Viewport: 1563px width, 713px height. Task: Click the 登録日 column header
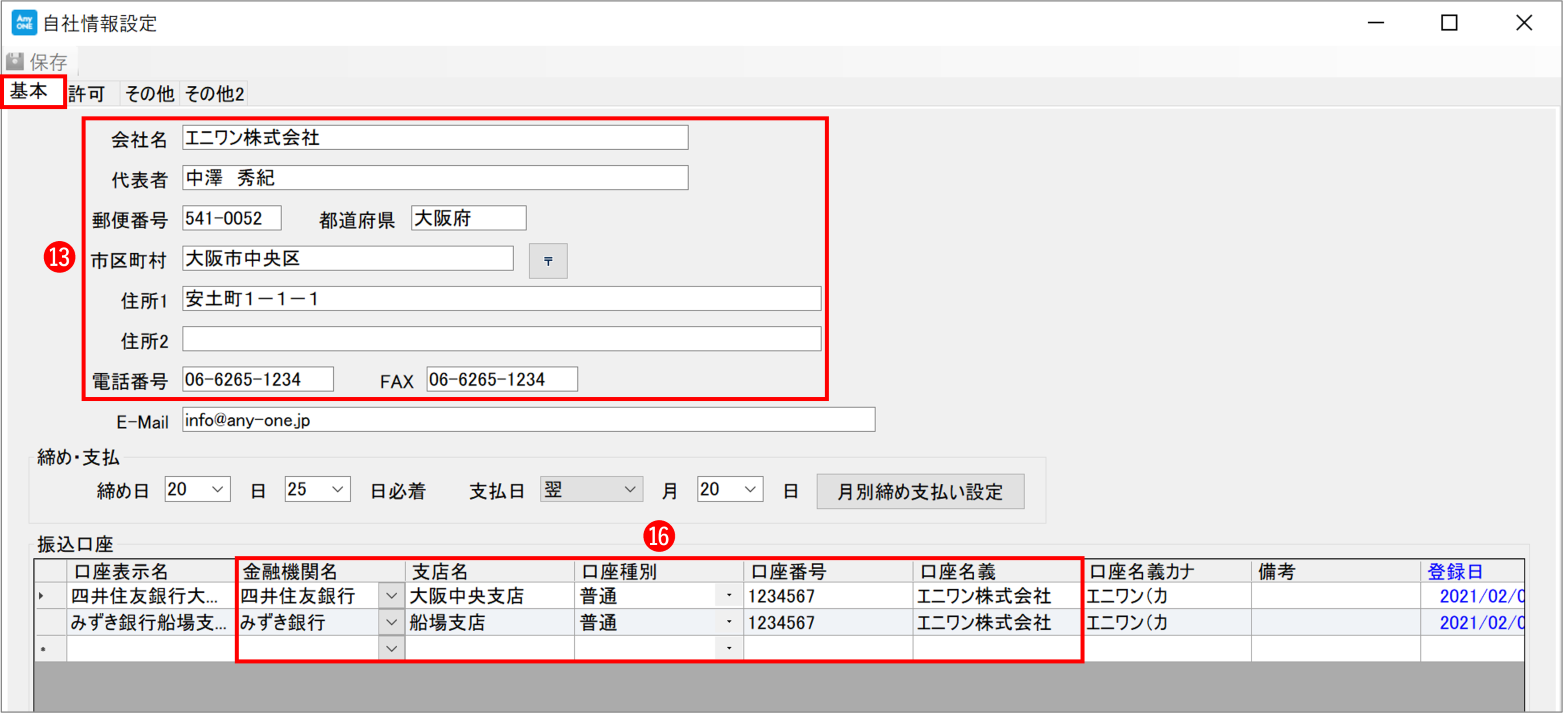coord(1454,571)
